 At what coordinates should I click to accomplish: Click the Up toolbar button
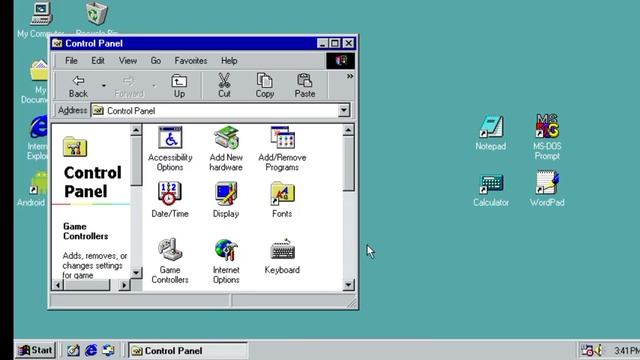(179, 86)
